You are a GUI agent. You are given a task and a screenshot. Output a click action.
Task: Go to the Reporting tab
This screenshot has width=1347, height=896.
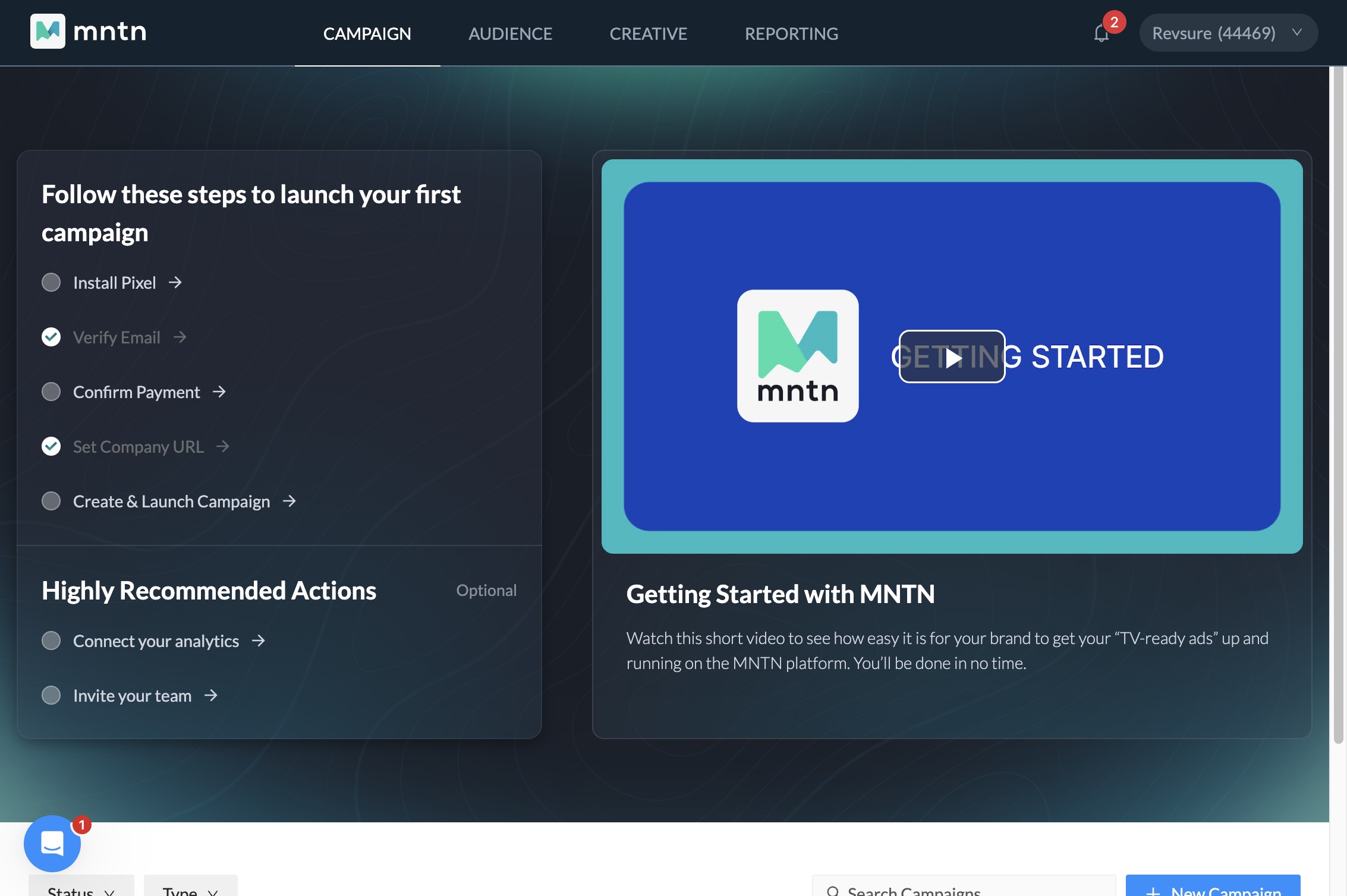[x=791, y=34]
